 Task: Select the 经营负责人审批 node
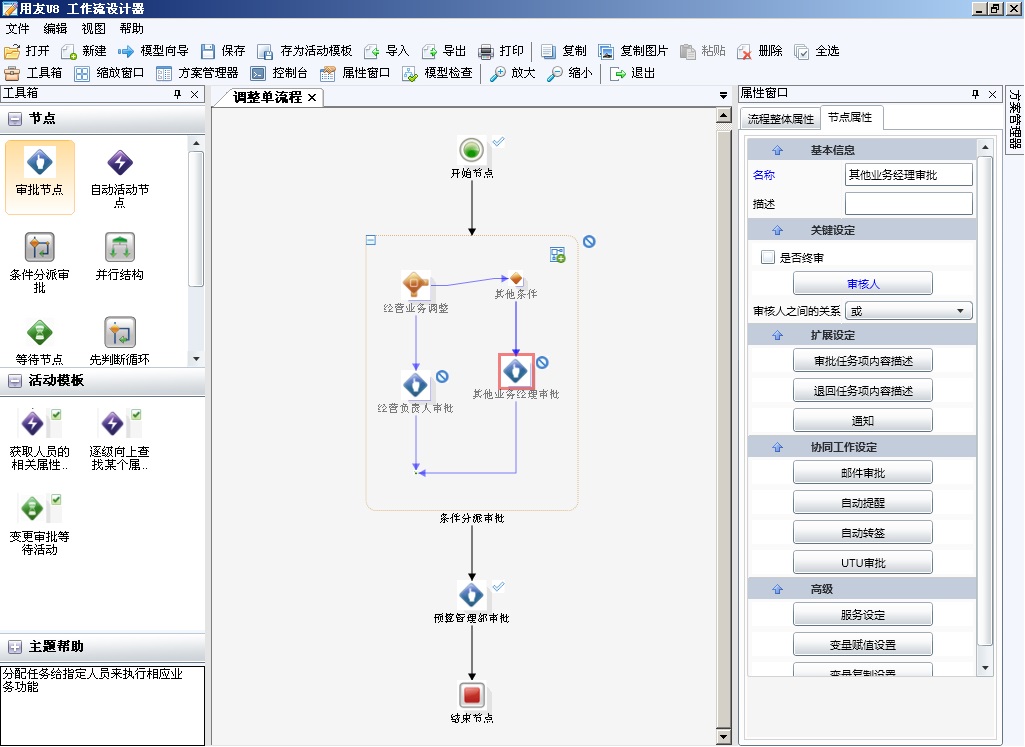click(415, 385)
